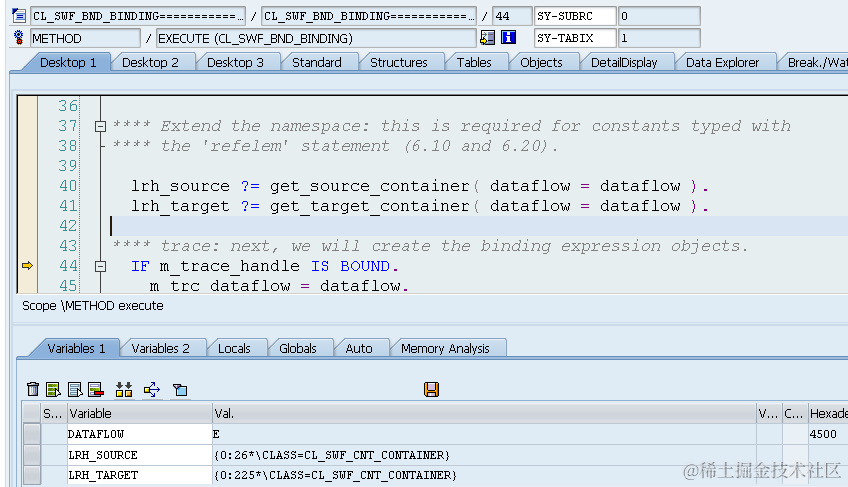Select the Globals tab
Screen dimensions: 848x487
[297, 348]
